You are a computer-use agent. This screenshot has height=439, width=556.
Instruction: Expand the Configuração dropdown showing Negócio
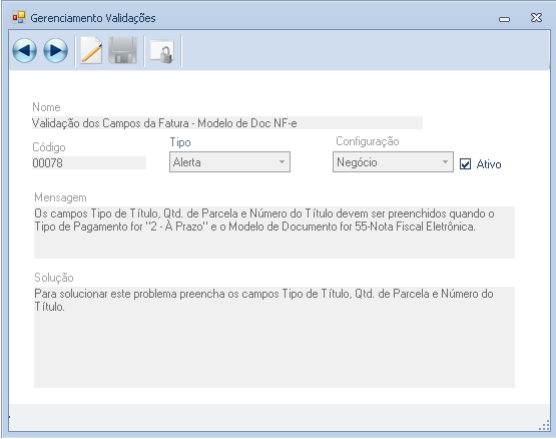point(393,162)
